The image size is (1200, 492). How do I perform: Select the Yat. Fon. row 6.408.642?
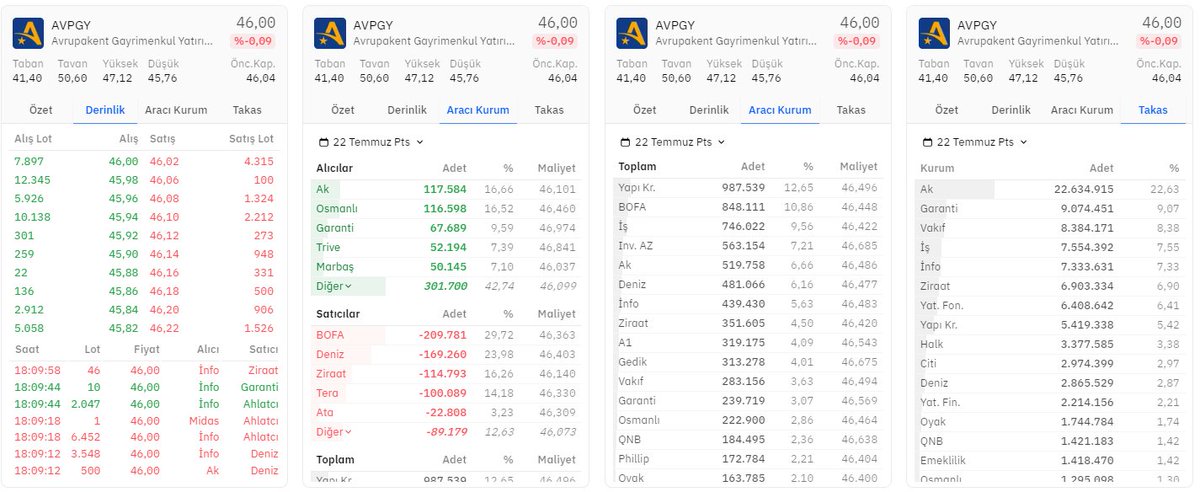point(1050,305)
